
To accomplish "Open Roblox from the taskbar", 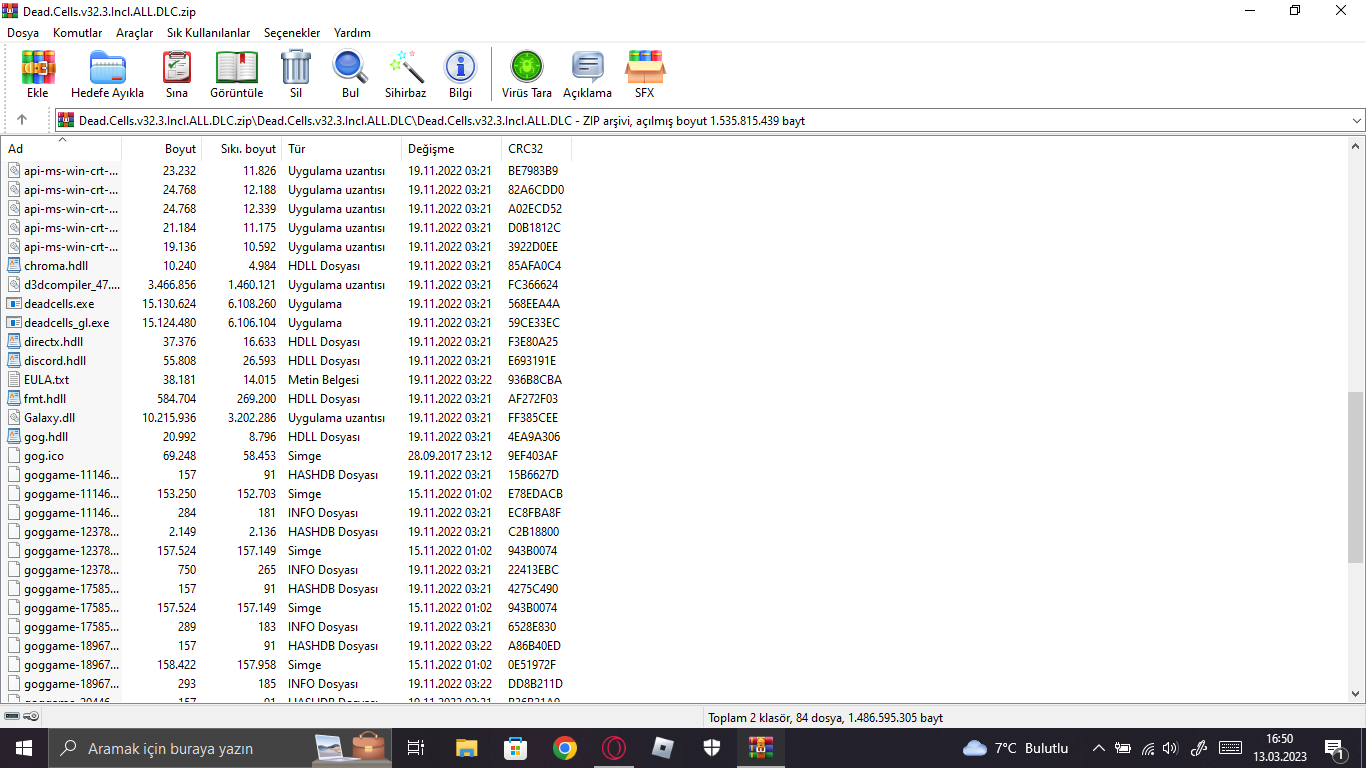I will [x=663, y=748].
